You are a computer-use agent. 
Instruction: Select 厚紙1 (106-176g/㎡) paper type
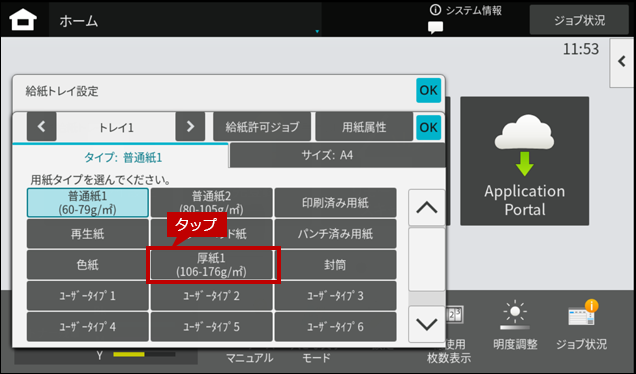coord(211,265)
